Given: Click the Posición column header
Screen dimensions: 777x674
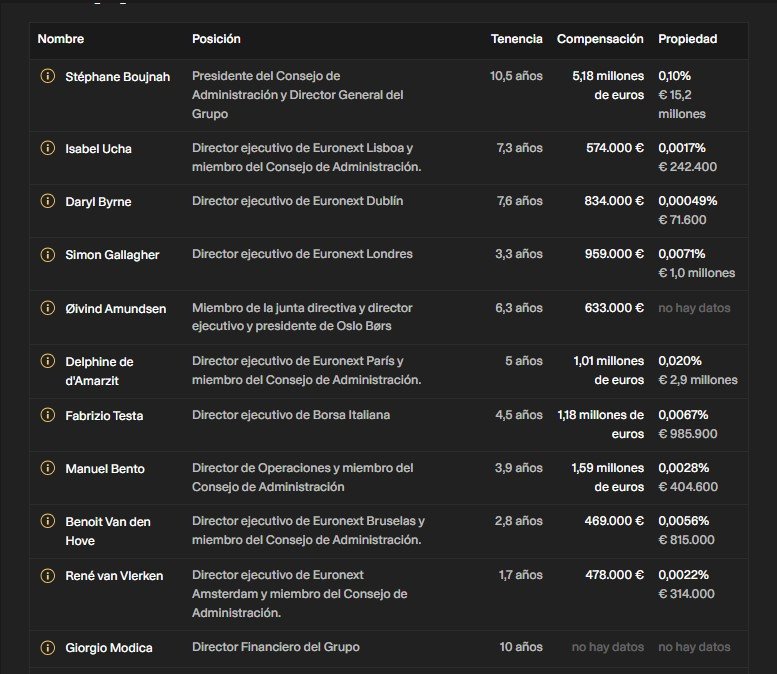Looking at the screenshot, I should [216, 39].
